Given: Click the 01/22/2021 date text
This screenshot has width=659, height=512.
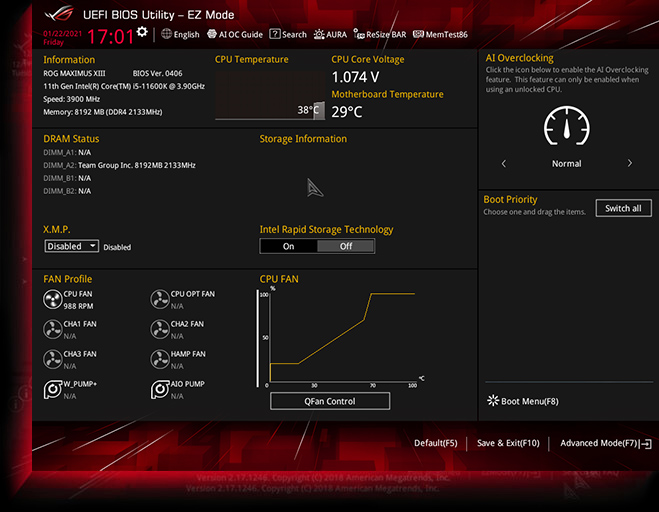Looking at the screenshot, I should point(63,34).
